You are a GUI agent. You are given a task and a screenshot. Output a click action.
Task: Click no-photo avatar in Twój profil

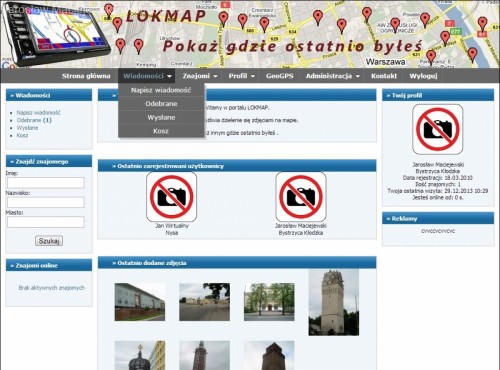point(438,129)
